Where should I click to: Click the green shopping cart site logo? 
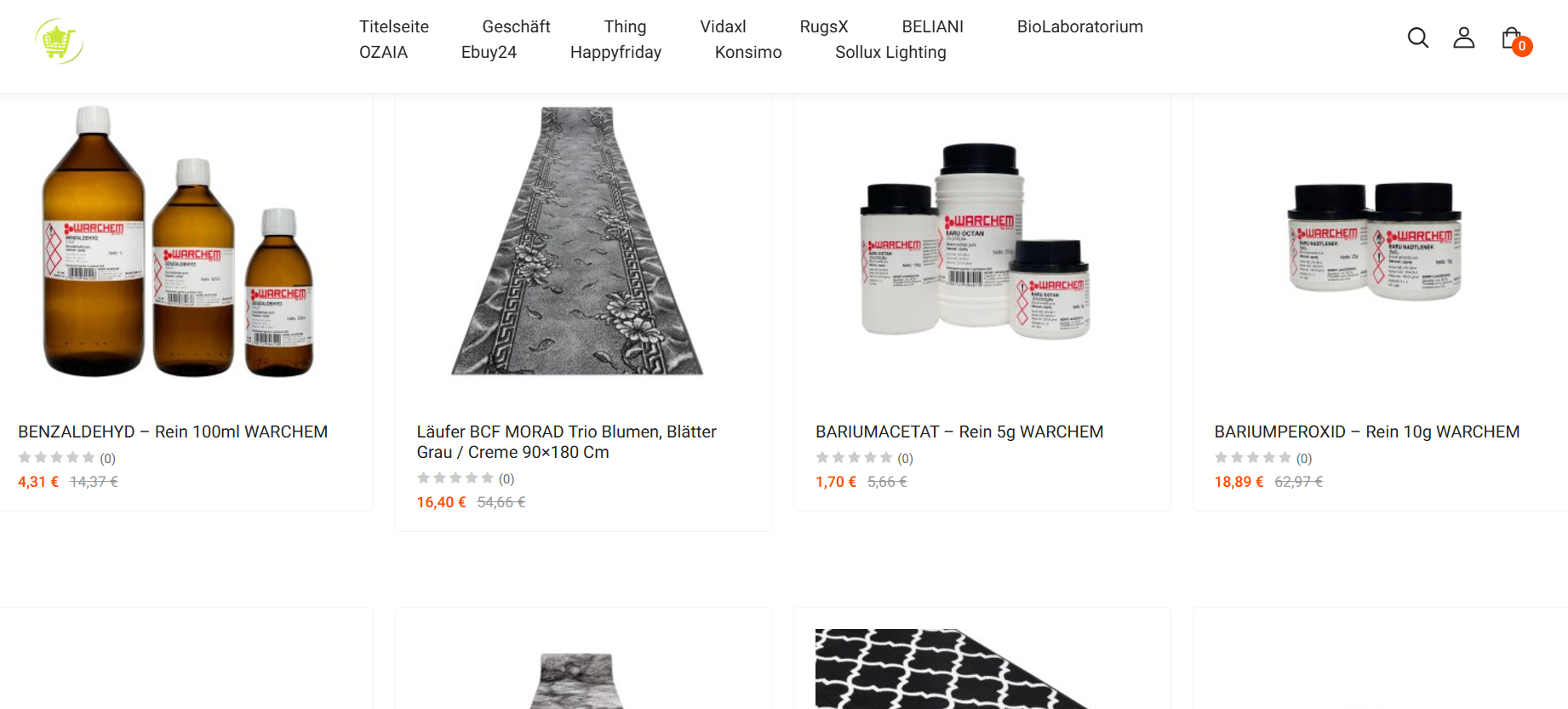coord(59,41)
